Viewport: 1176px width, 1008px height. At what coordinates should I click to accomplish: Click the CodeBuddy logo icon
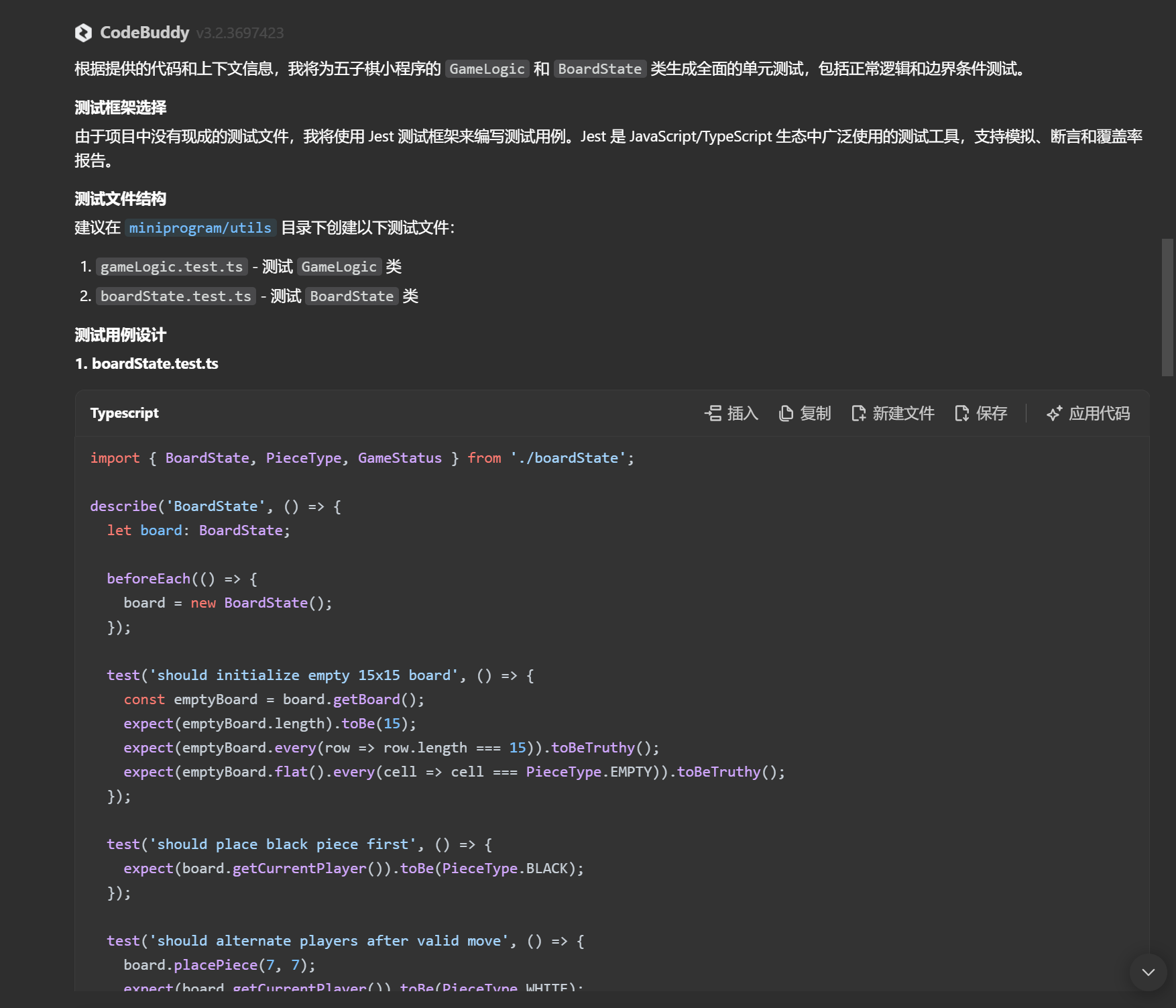[x=83, y=33]
